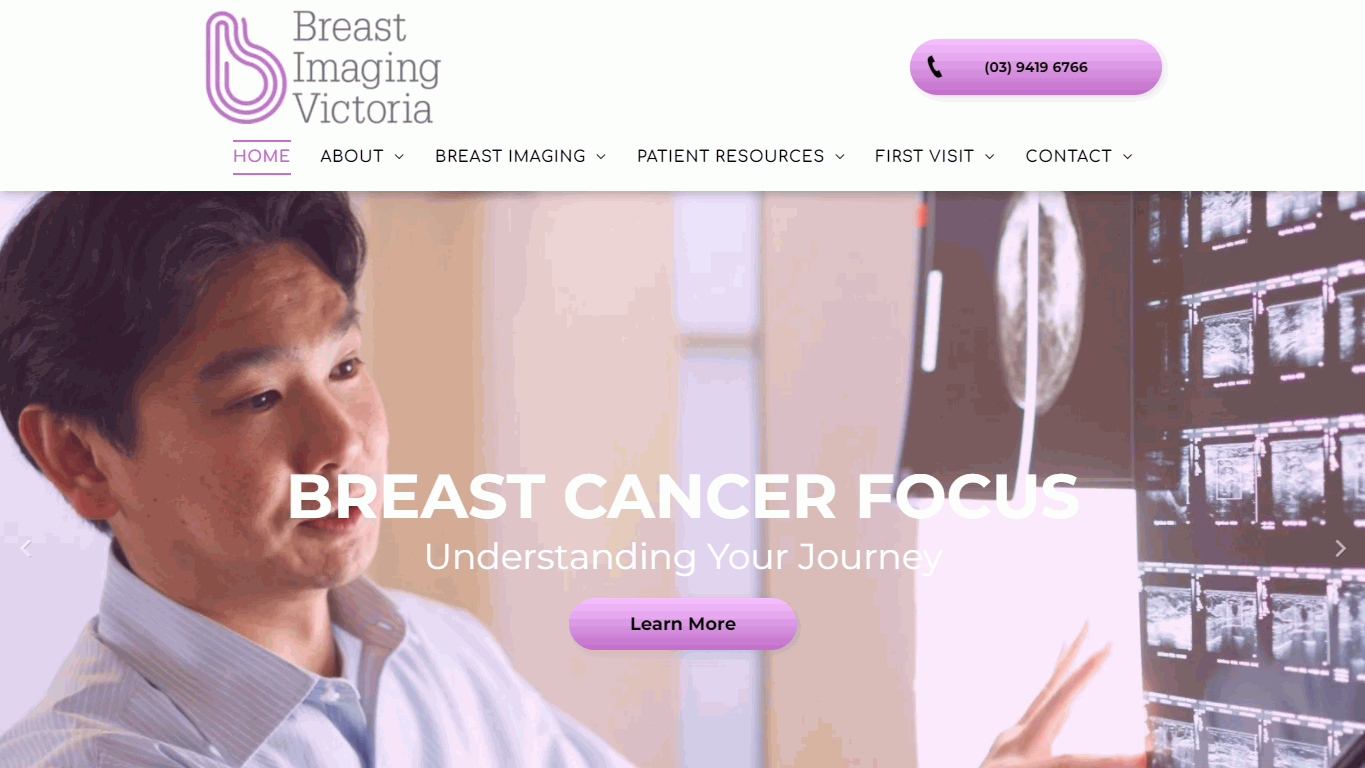Open the First Visit menu

924,156
